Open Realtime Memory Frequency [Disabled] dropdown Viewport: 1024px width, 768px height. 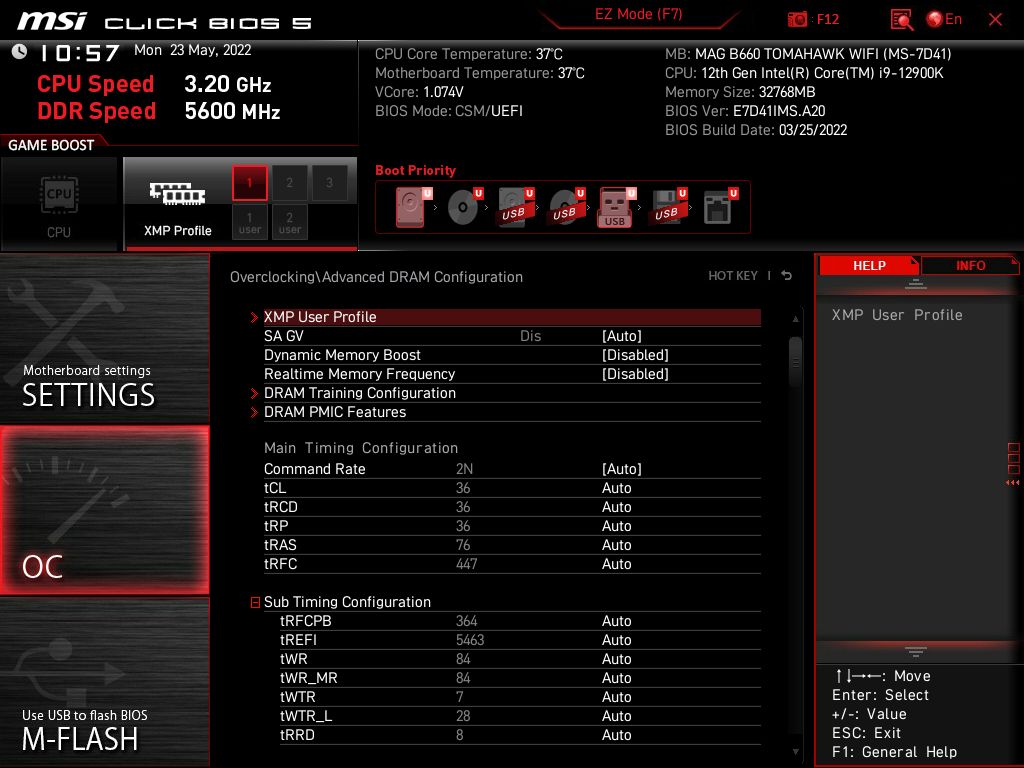[x=635, y=374]
